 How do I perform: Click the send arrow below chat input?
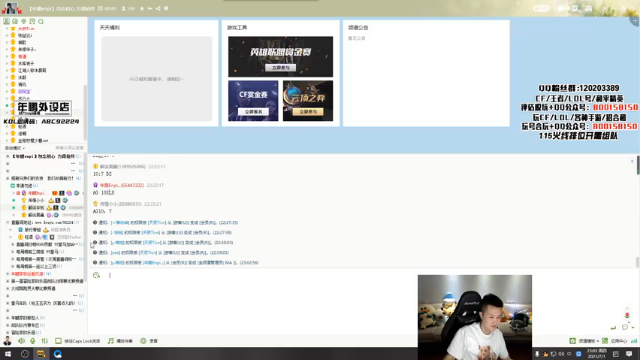tap(613, 327)
